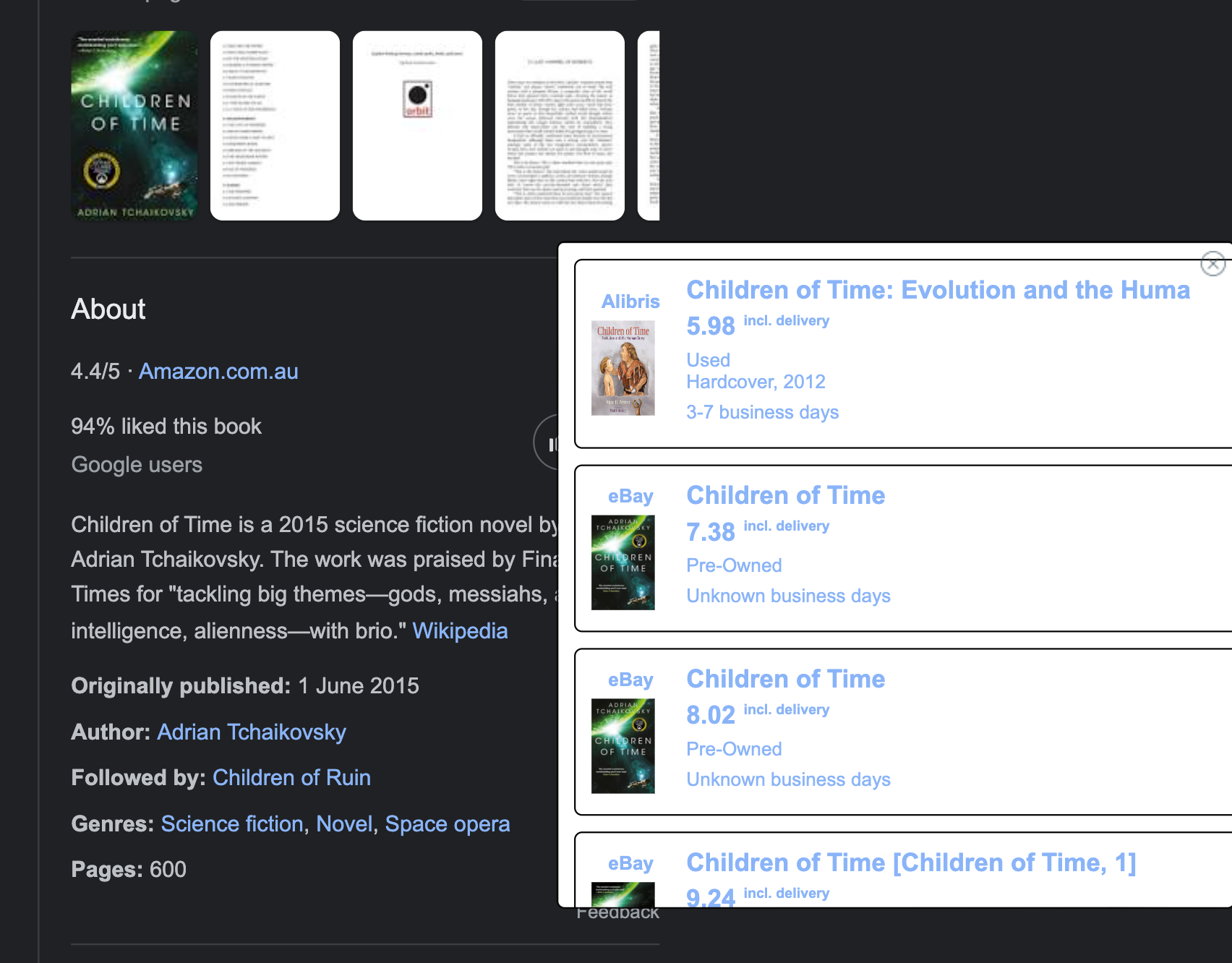Click eBay seller label on 9.24 offer
Screen dimensions: 1232x963
point(630,863)
